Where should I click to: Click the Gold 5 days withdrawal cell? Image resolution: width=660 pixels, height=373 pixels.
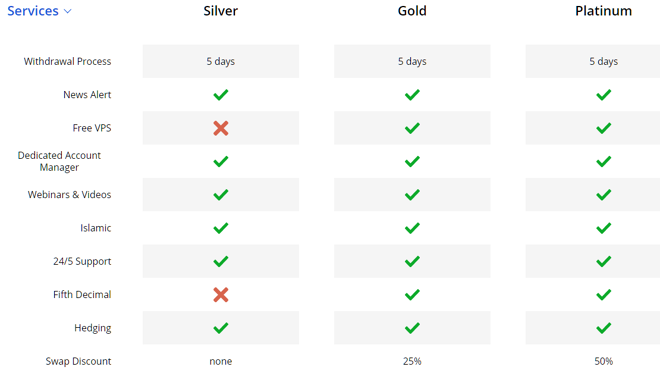412,61
